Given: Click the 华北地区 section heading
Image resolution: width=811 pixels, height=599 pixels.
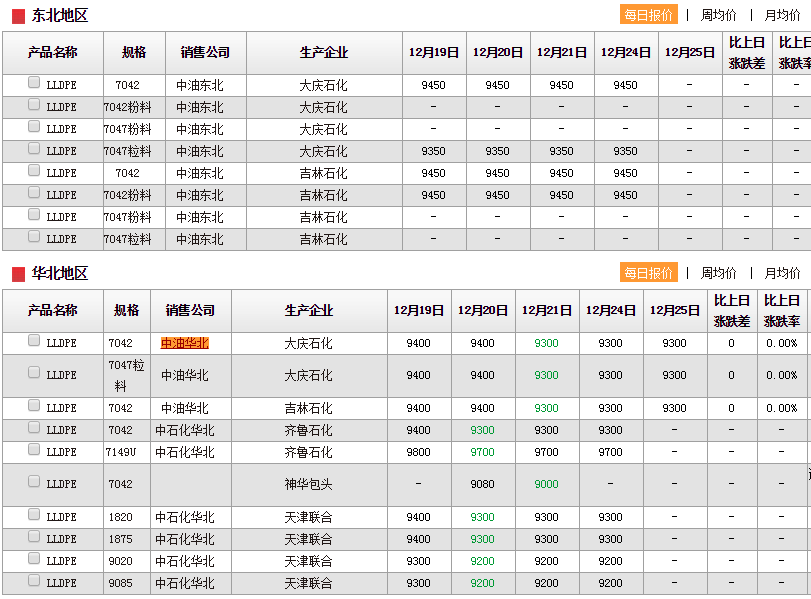Looking at the screenshot, I should pyautogui.click(x=59, y=273).
